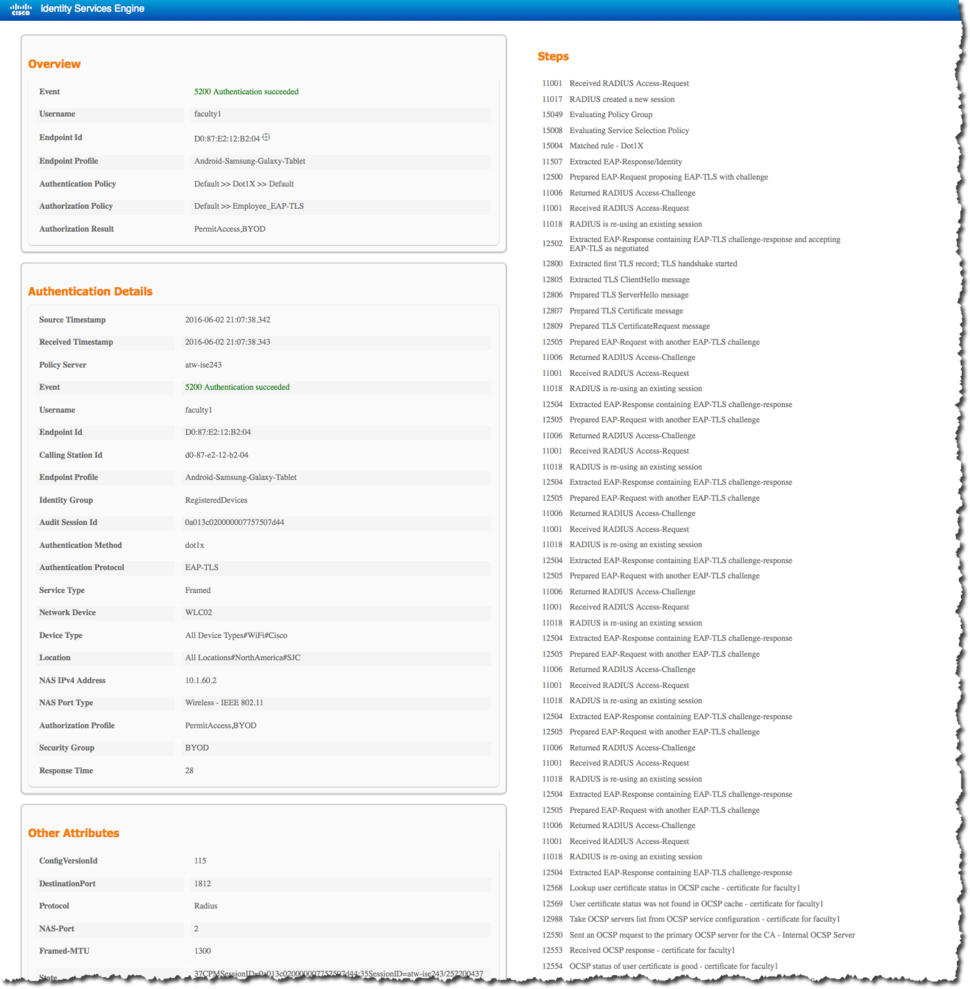970x989 pixels.
Task: Click step 15008 Evaluating Service Selection Policy
Action: click(616, 131)
